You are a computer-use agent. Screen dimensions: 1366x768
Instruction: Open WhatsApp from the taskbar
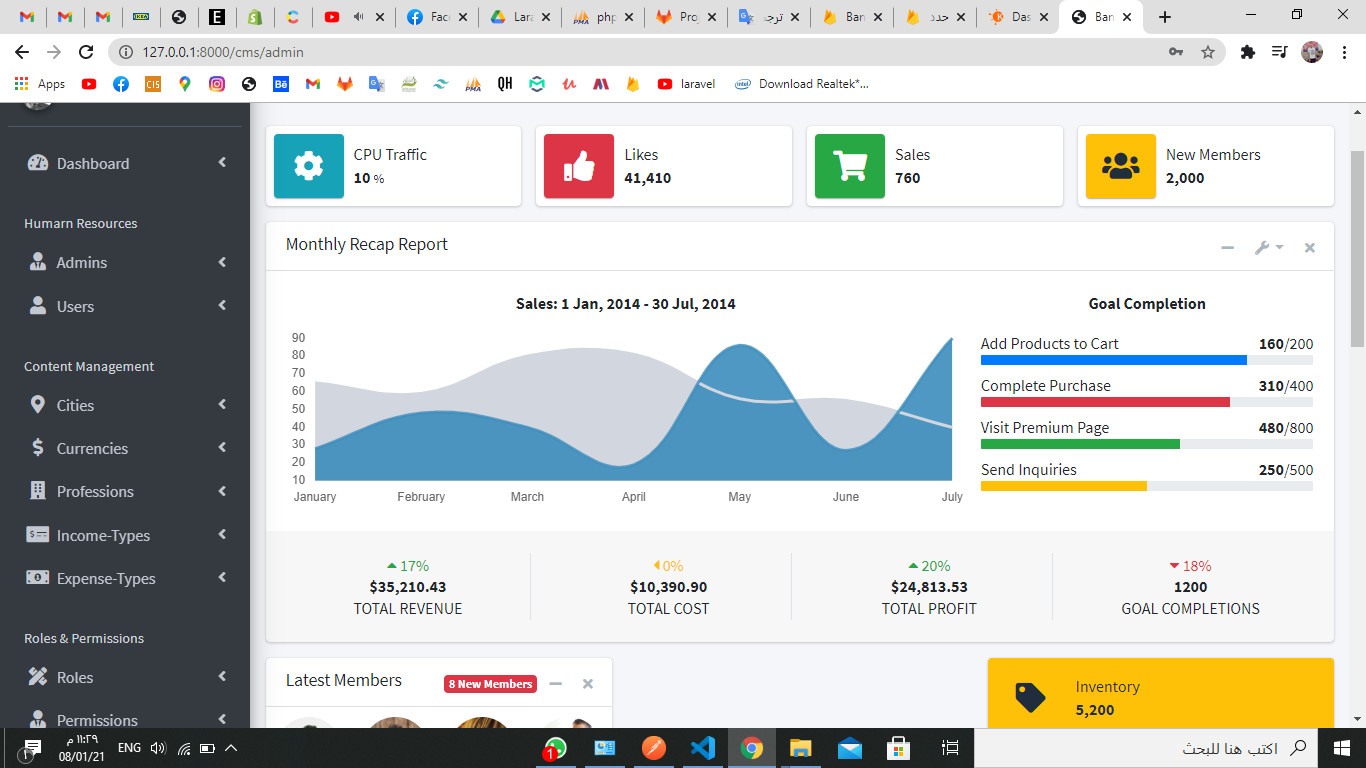[x=555, y=747]
